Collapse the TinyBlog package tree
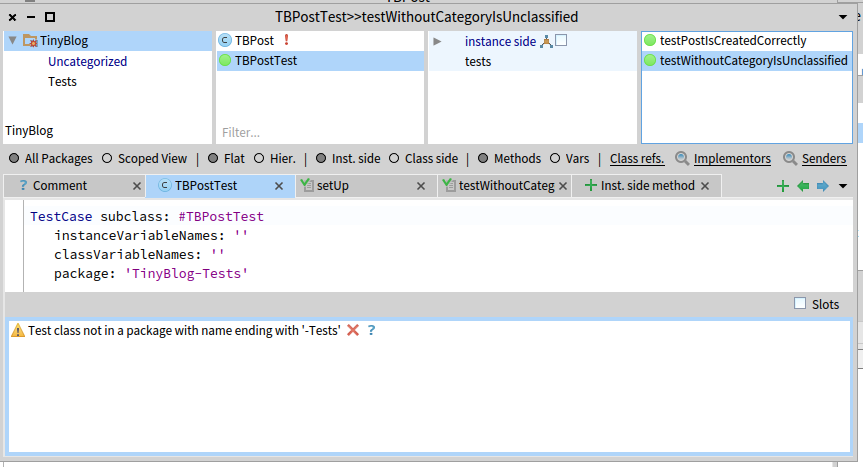The width and height of the screenshot is (863, 467). (12, 41)
